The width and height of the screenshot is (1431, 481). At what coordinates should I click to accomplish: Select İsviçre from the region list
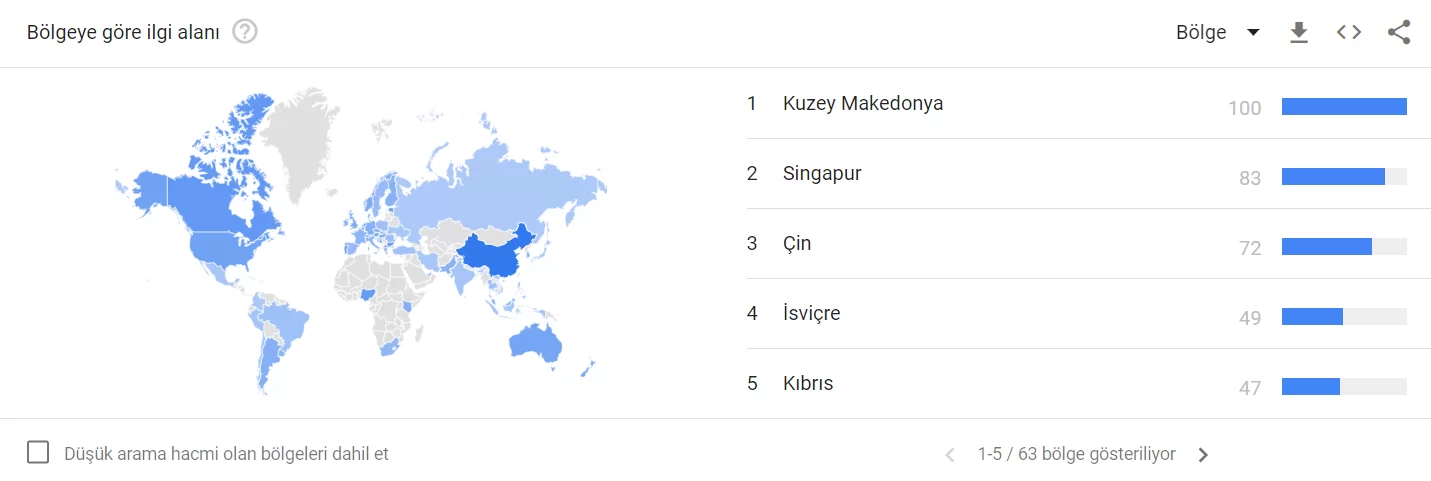tap(811, 313)
